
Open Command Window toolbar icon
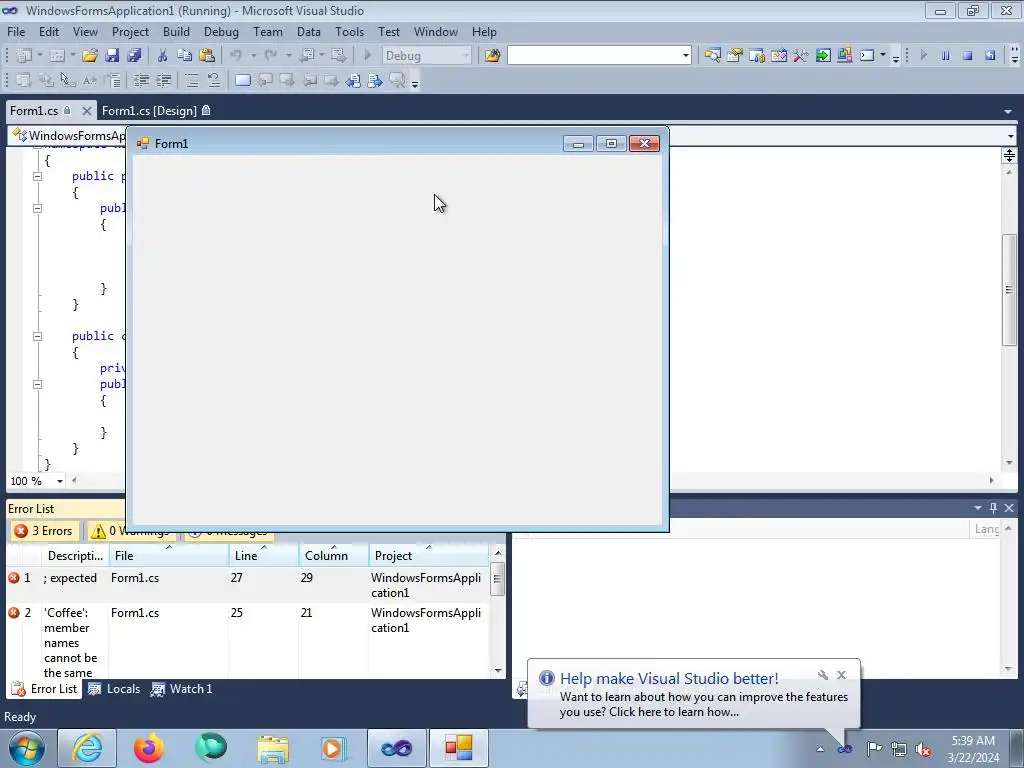click(x=867, y=56)
